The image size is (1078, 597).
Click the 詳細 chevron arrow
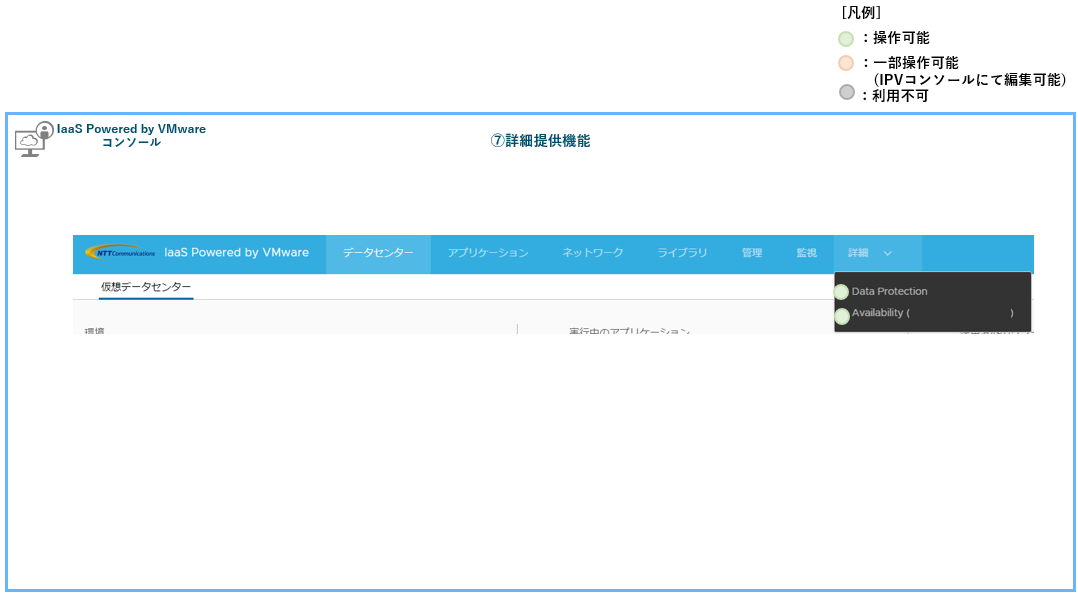(888, 253)
